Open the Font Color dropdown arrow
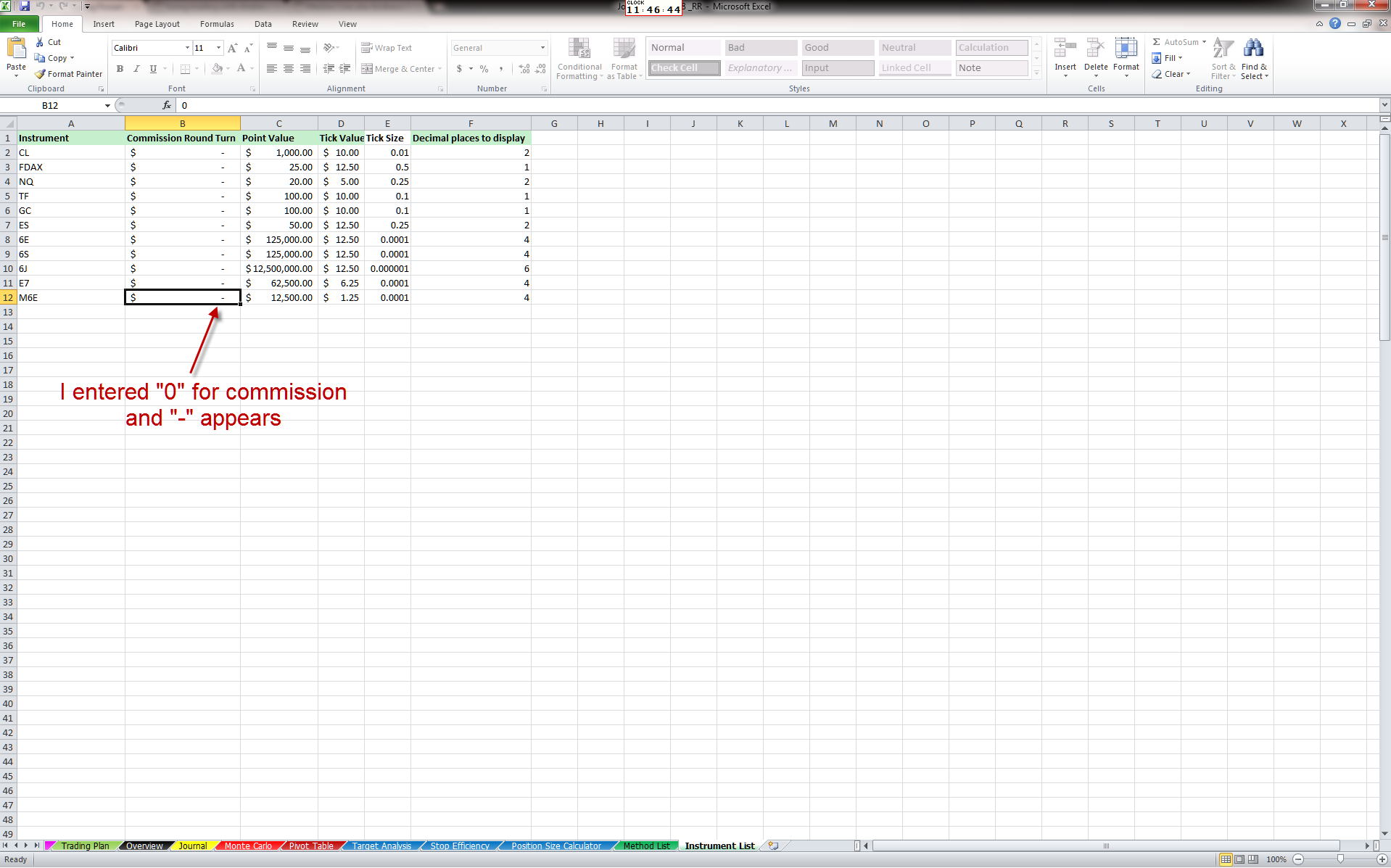1391x868 pixels. 252,69
